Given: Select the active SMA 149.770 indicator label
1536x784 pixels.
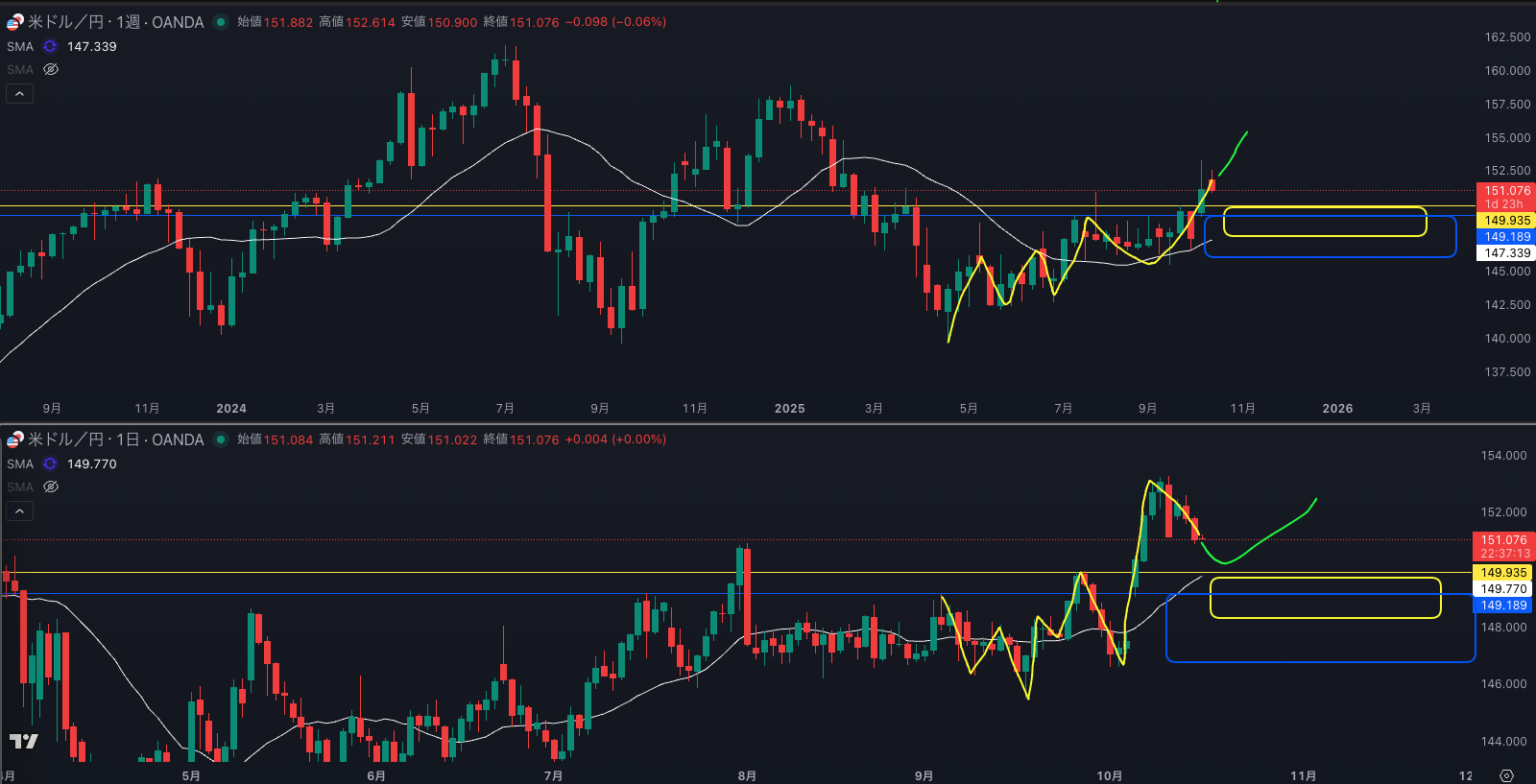Looking at the screenshot, I should pos(20,463).
